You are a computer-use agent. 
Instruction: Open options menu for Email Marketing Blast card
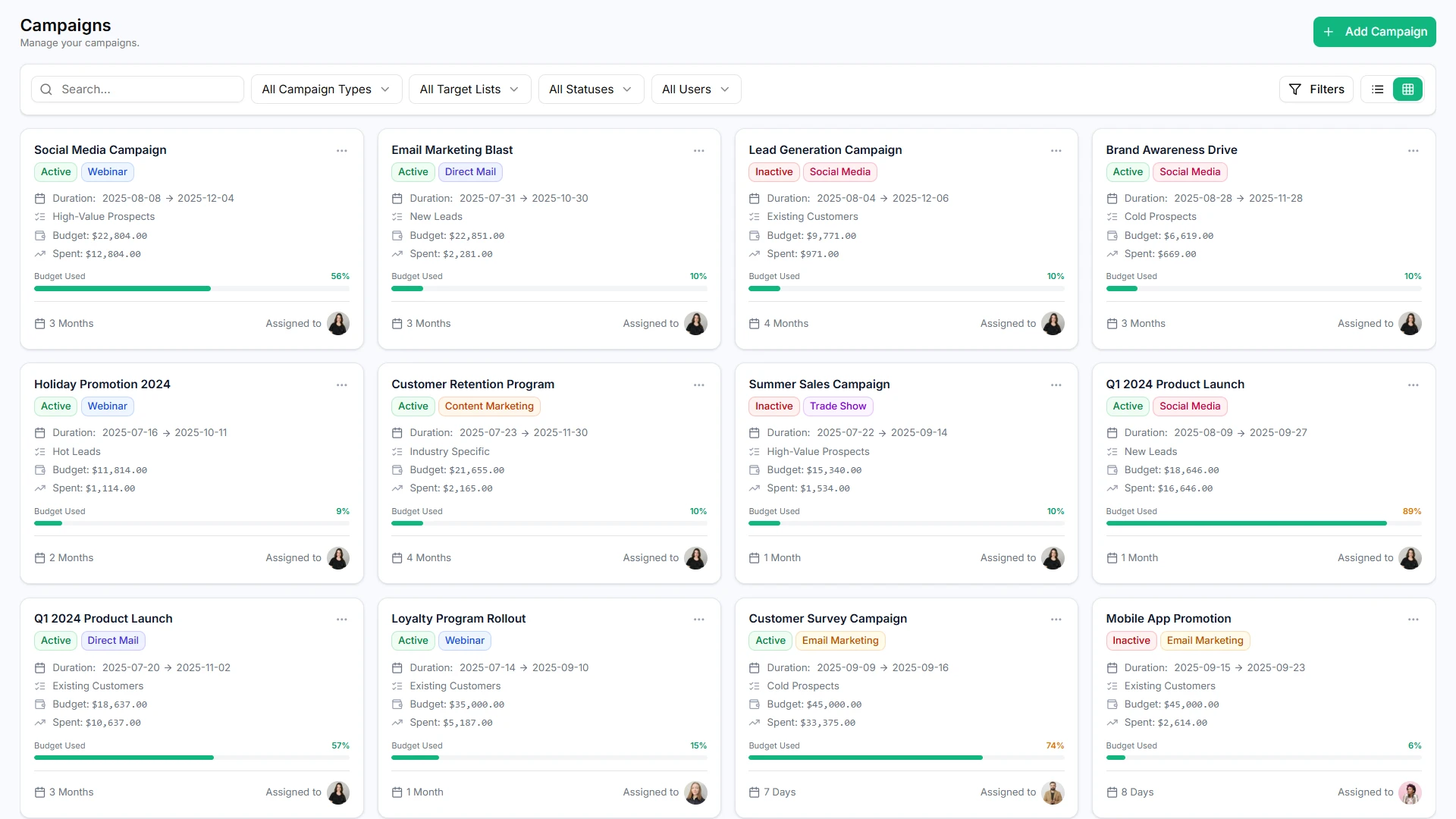699,151
